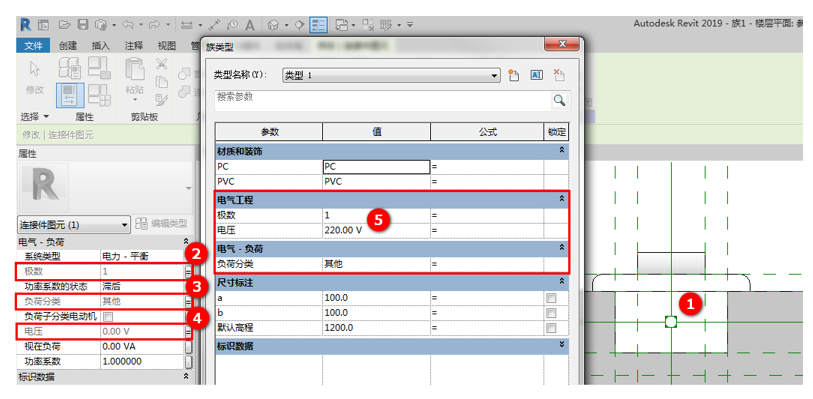Toggle the lock checkbox for parameter a
Viewport: 813px width, 399px height.
[551, 298]
